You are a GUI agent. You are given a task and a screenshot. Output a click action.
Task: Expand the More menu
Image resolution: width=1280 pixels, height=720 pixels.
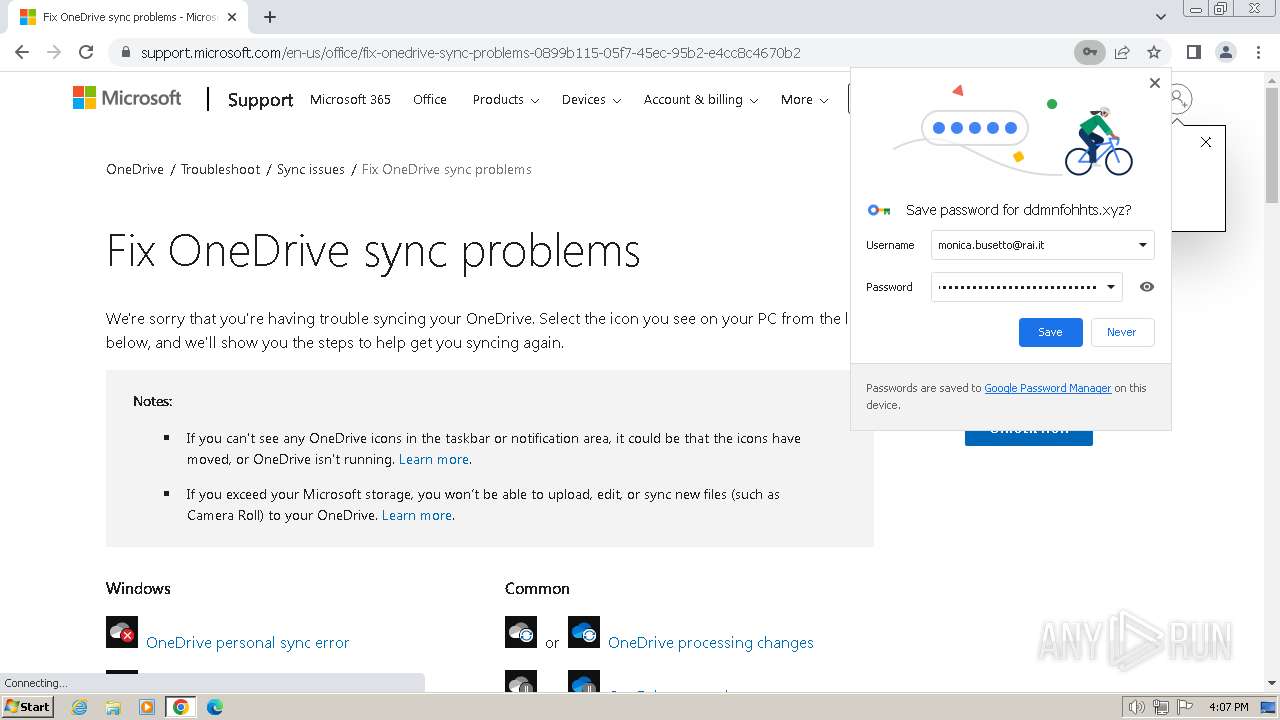pyautogui.click(x=805, y=99)
